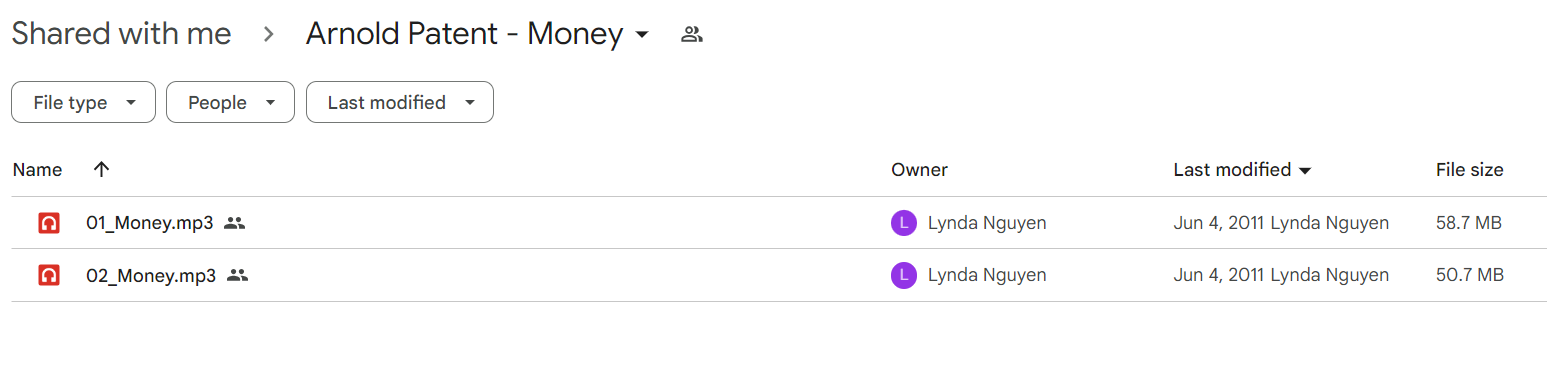
Task: Open the People filter dropdown
Action: point(230,102)
